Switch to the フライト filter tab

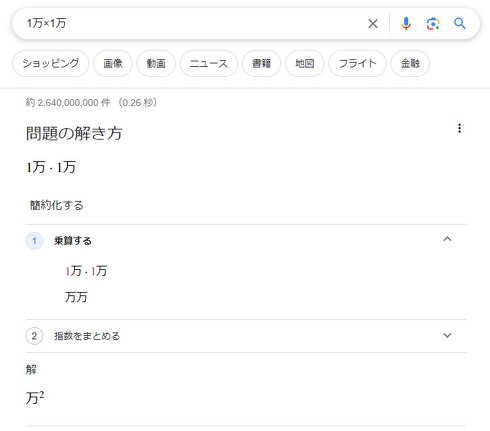357,63
